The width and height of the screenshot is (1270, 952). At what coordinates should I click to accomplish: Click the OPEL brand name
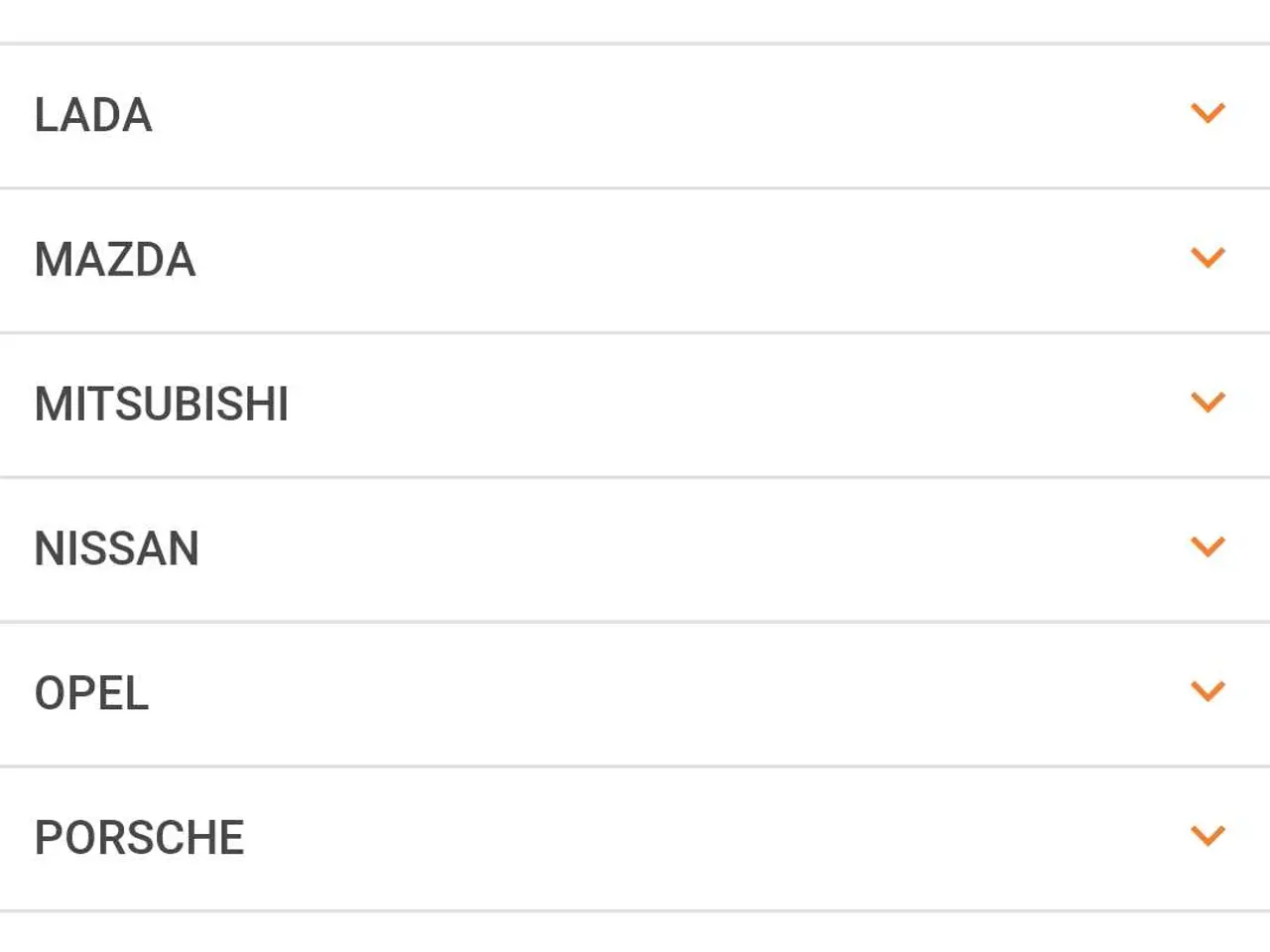click(91, 693)
